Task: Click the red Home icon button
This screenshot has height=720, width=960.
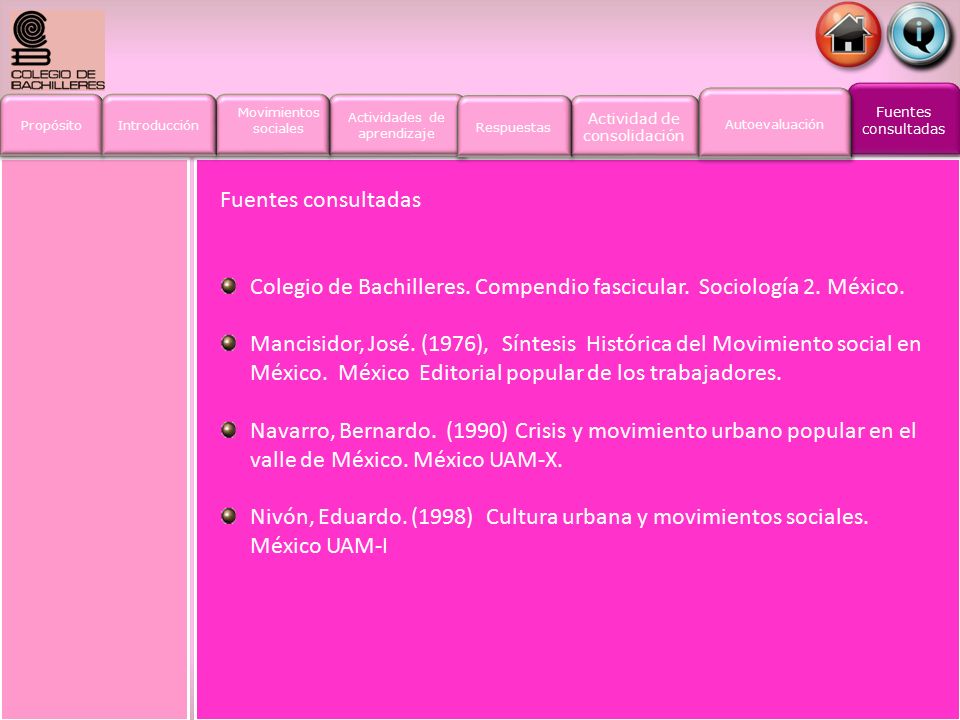Action: point(848,34)
